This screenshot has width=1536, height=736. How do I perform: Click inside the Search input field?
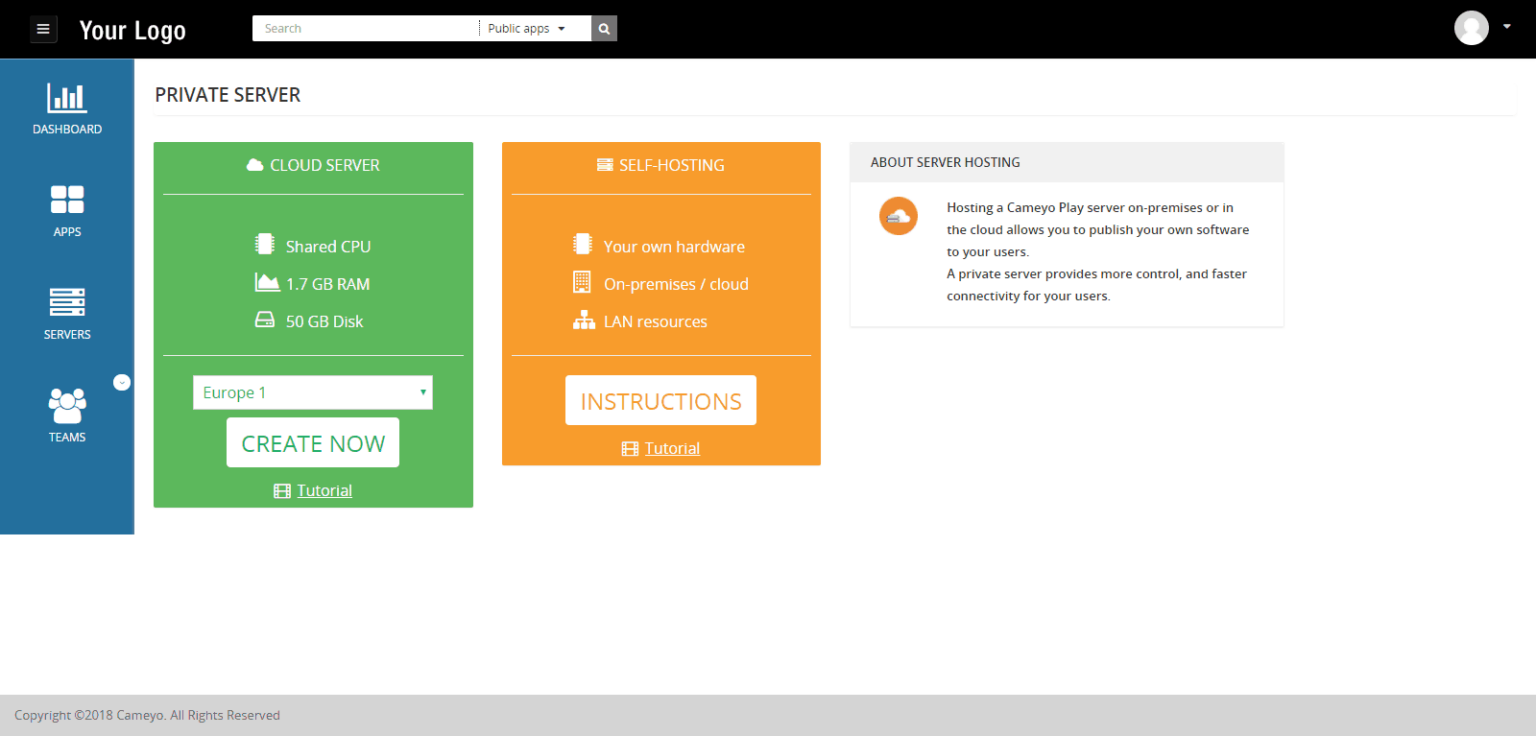coord(365,28)
